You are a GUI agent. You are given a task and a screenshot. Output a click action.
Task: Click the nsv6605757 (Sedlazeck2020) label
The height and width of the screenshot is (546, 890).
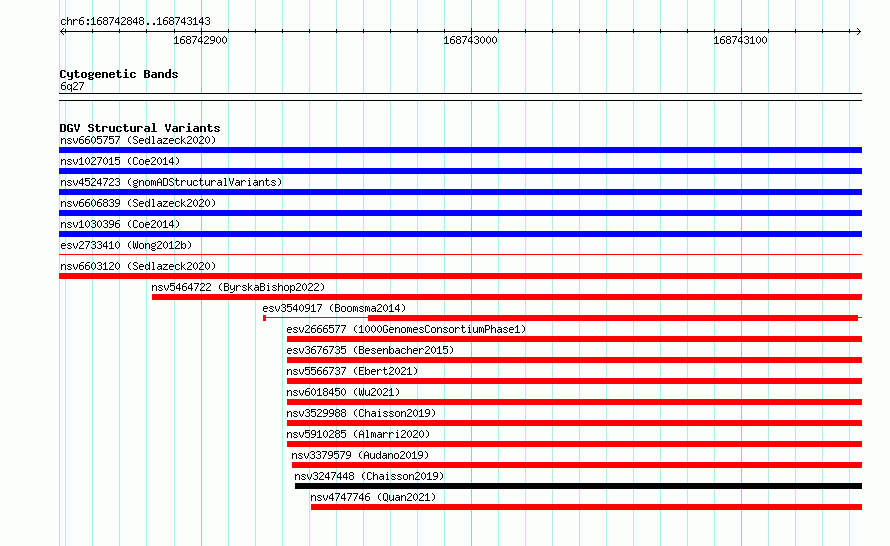pos(138,140)
